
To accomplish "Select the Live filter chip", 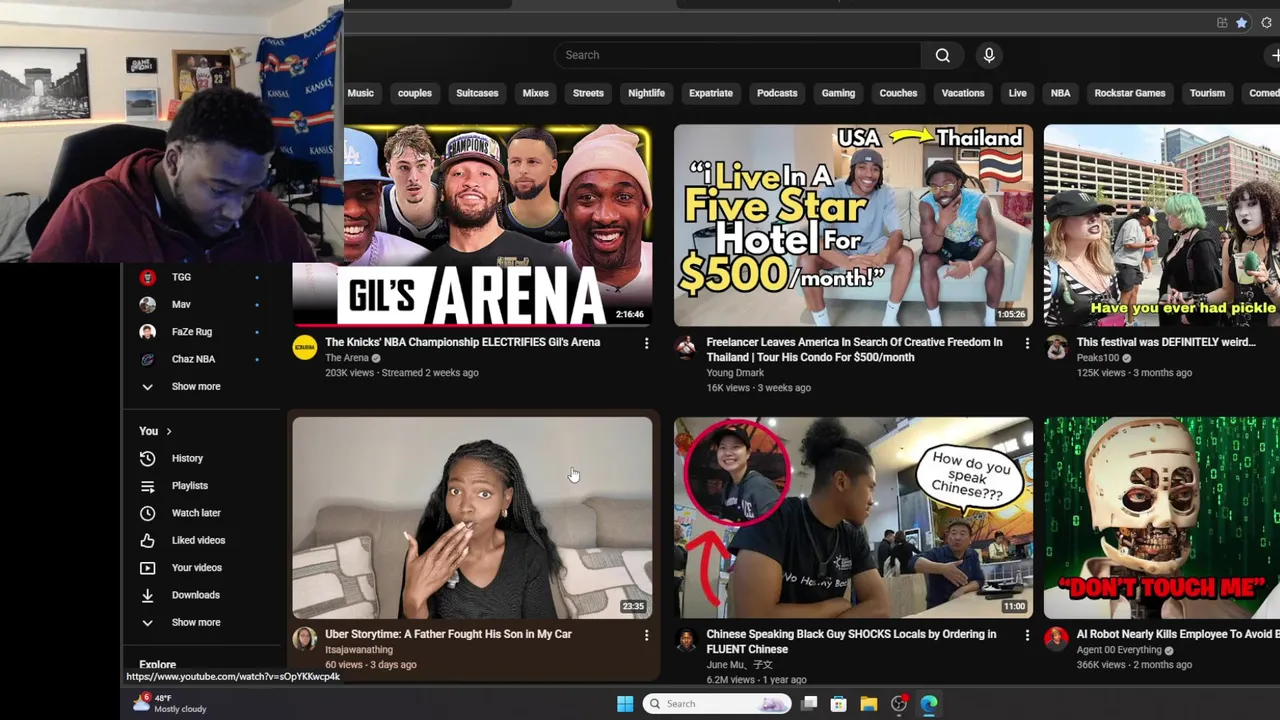I will click(x=1017, y=93).
